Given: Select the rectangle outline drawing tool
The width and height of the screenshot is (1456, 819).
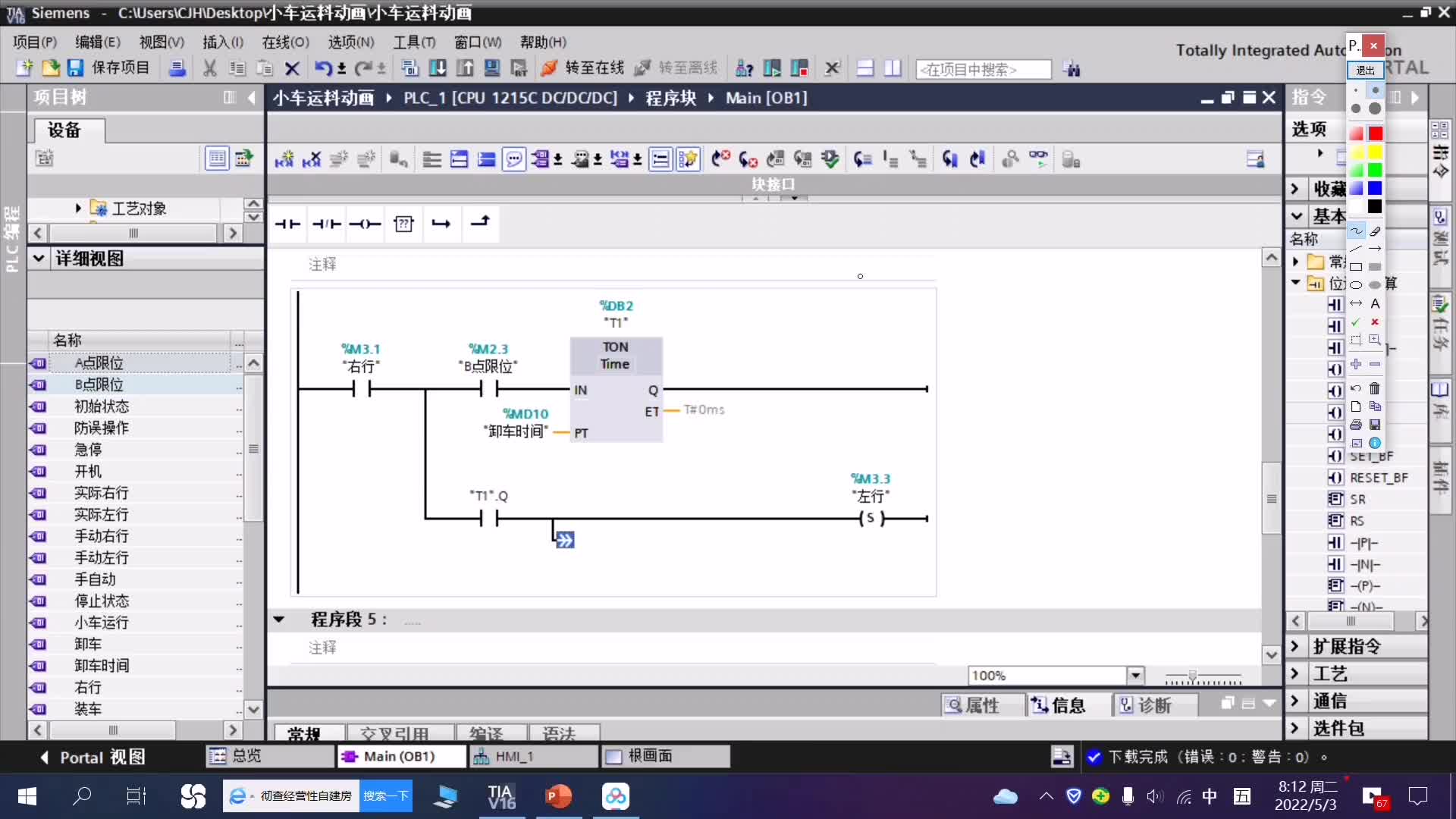Looking at the screenshot, I should click(x=1356, y=267).
